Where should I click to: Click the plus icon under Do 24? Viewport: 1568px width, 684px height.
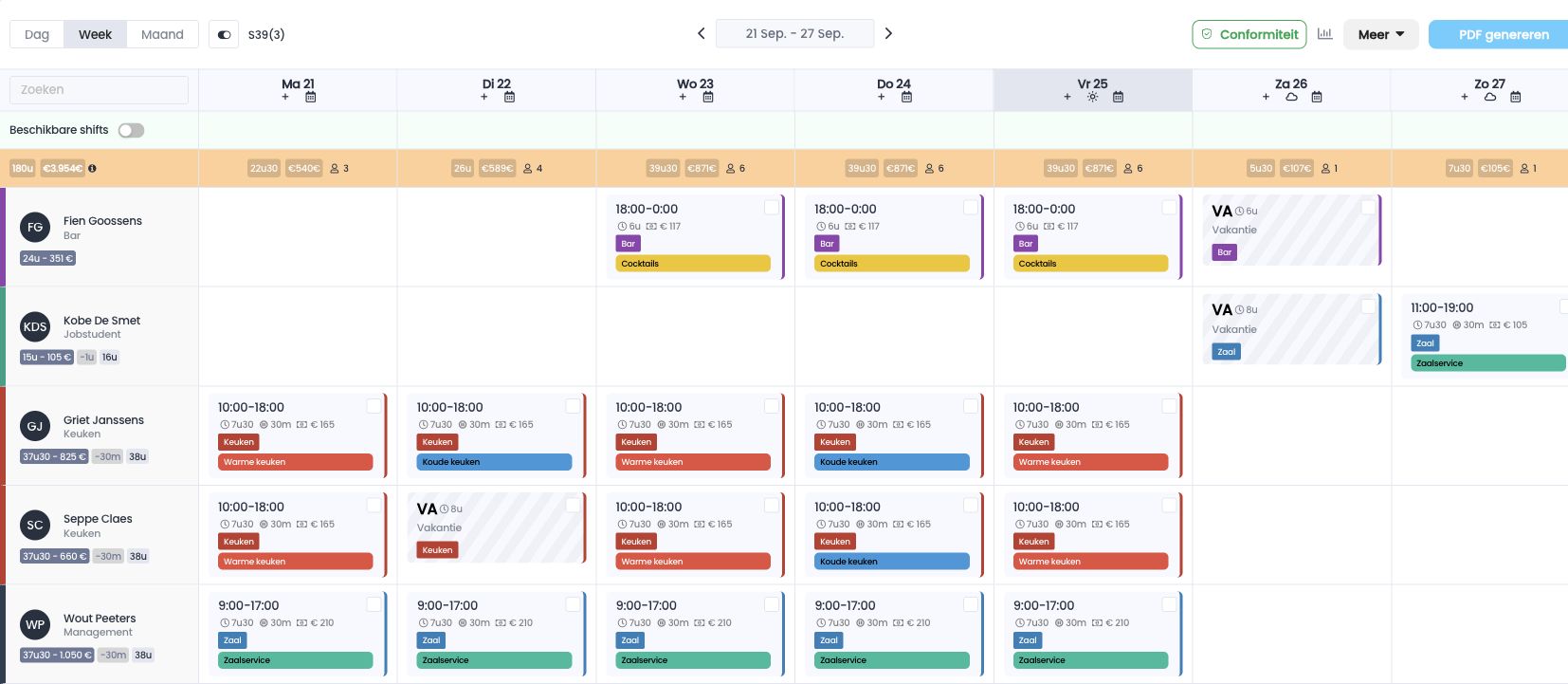[882, 97]
